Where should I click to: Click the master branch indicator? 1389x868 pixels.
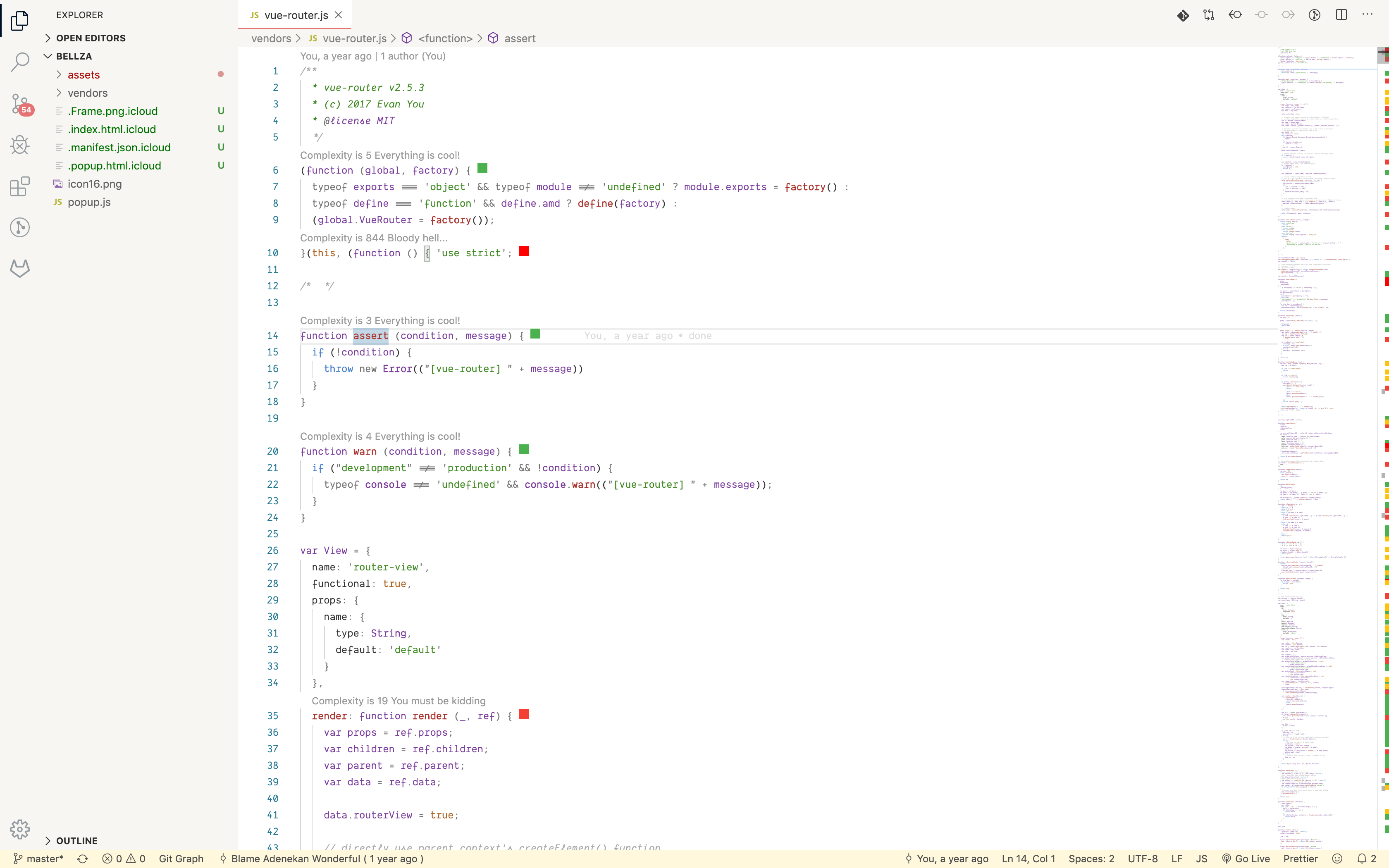coord(38,859)
